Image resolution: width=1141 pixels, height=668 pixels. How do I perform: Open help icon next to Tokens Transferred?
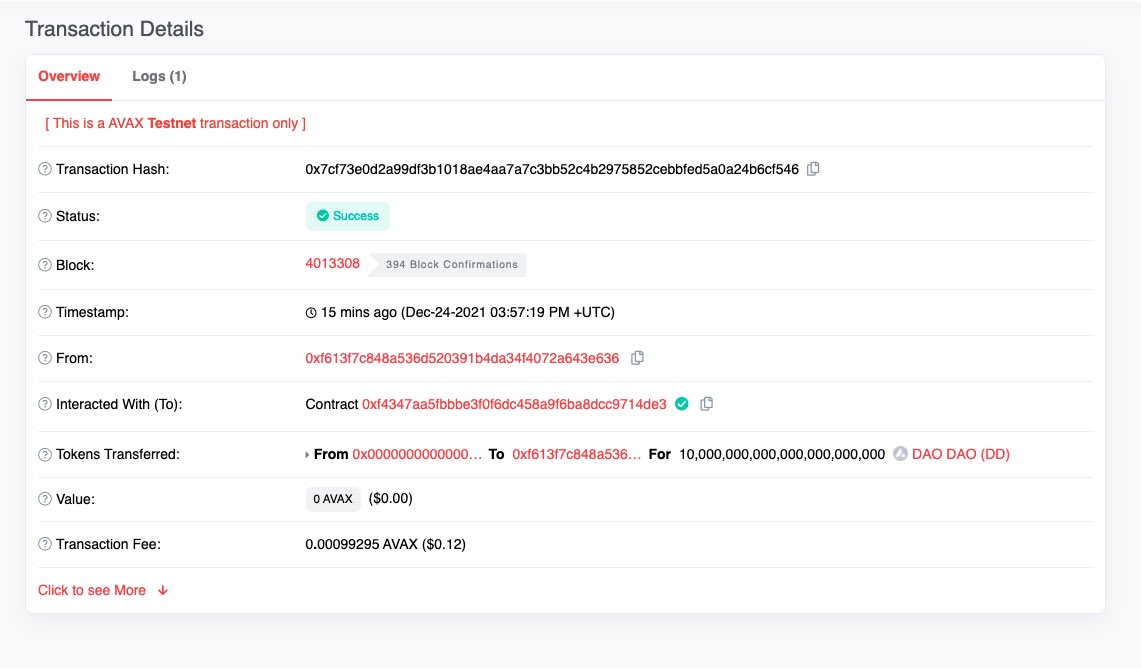pos(44,454)
